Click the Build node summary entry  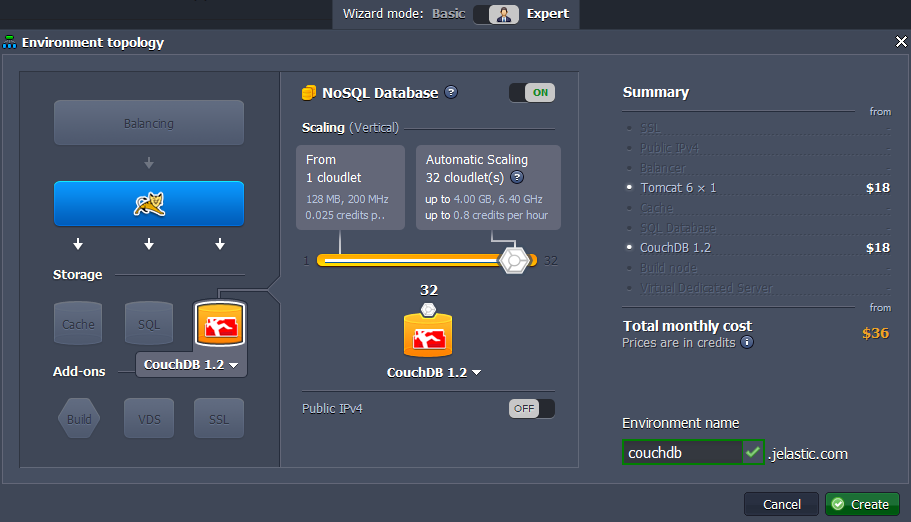coord(756,268)
